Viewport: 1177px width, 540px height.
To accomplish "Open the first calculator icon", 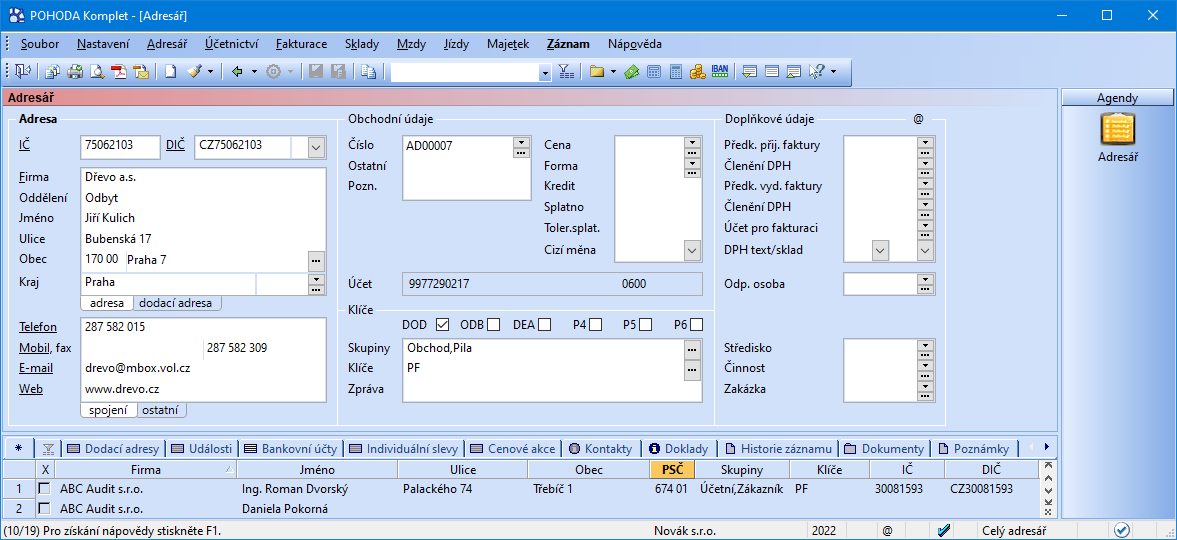I will 654,71.
